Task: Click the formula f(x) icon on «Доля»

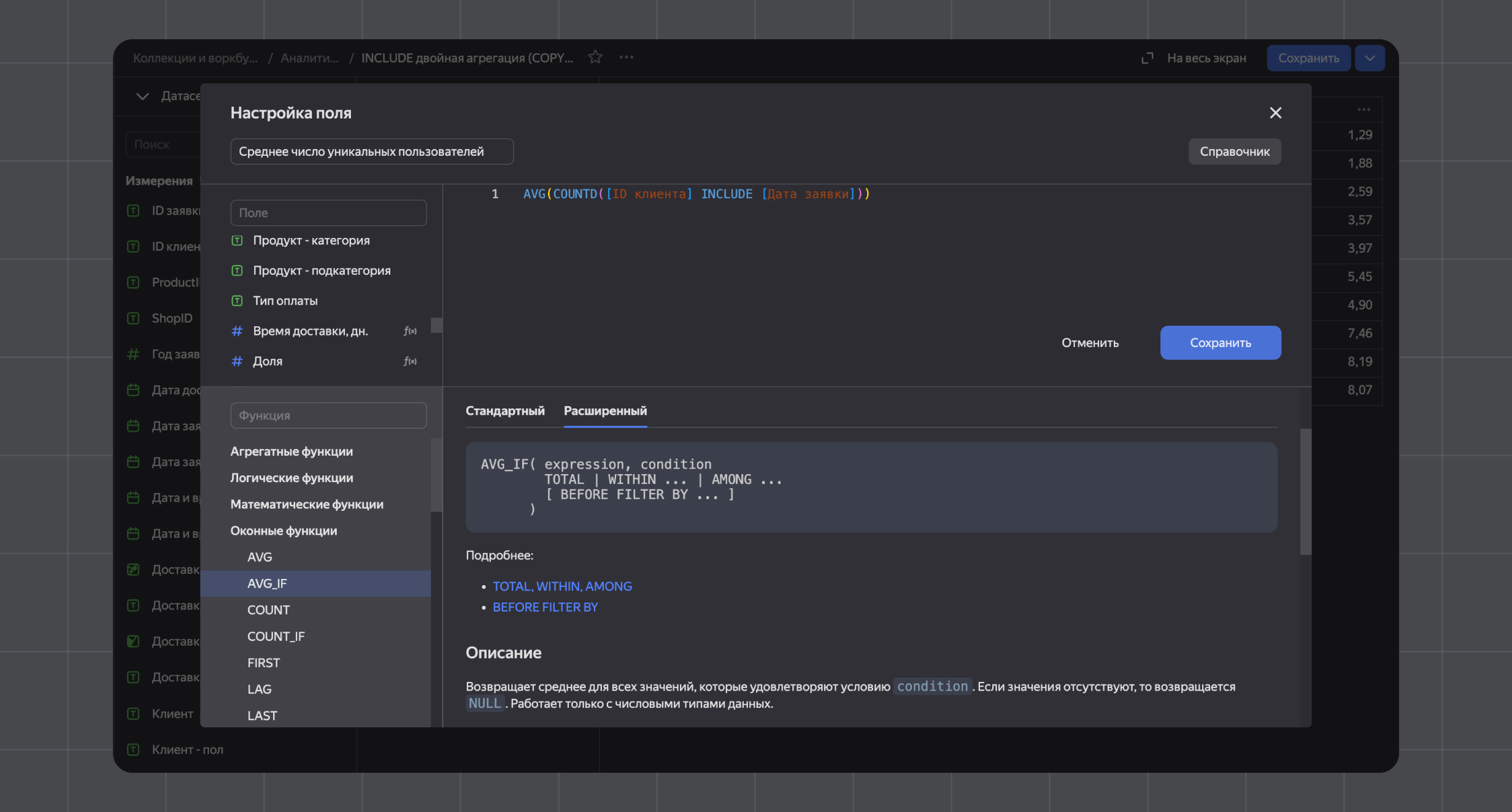Action: pos(409,361)
